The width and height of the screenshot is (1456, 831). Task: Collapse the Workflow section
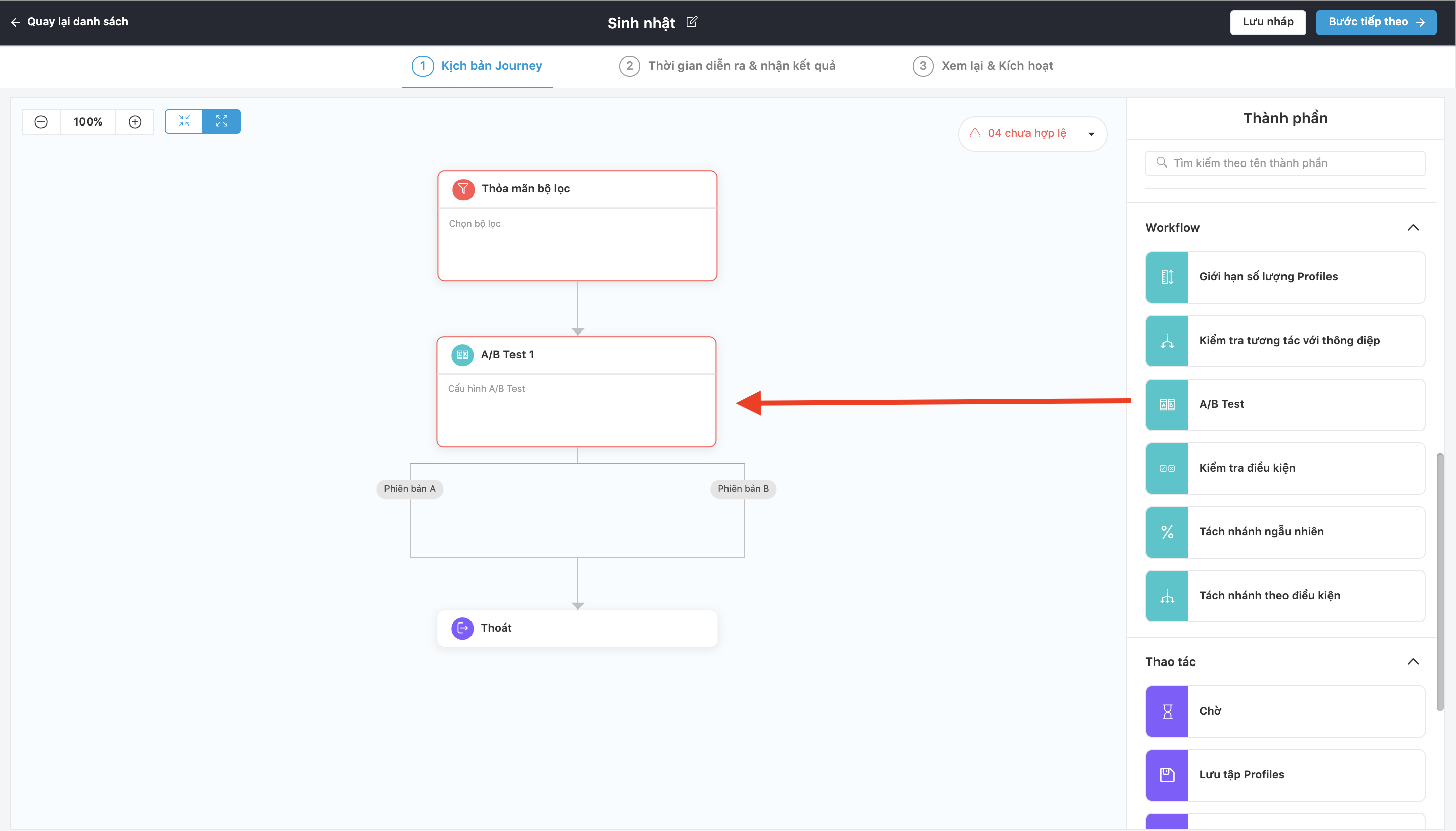point(1412,228)
